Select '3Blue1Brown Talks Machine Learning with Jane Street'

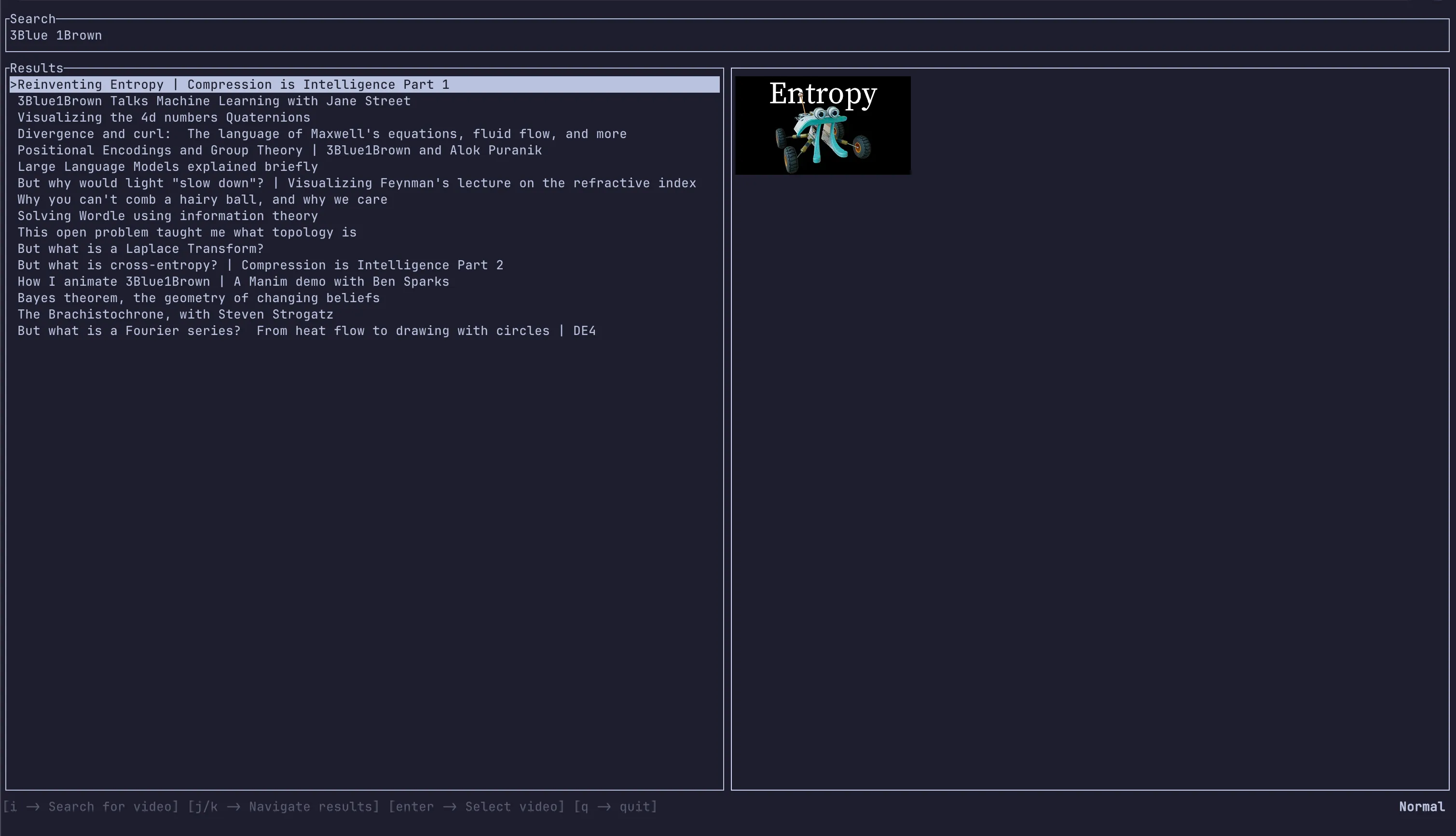pos(364,101)
